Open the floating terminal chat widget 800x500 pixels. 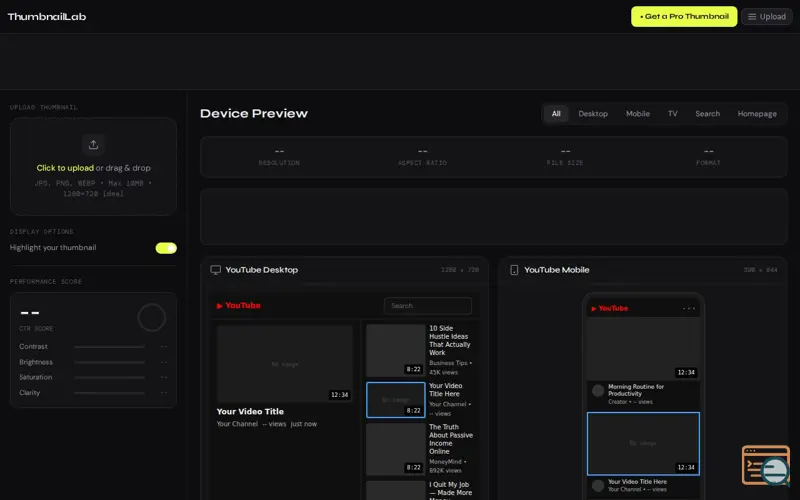(x=766, y=465)
